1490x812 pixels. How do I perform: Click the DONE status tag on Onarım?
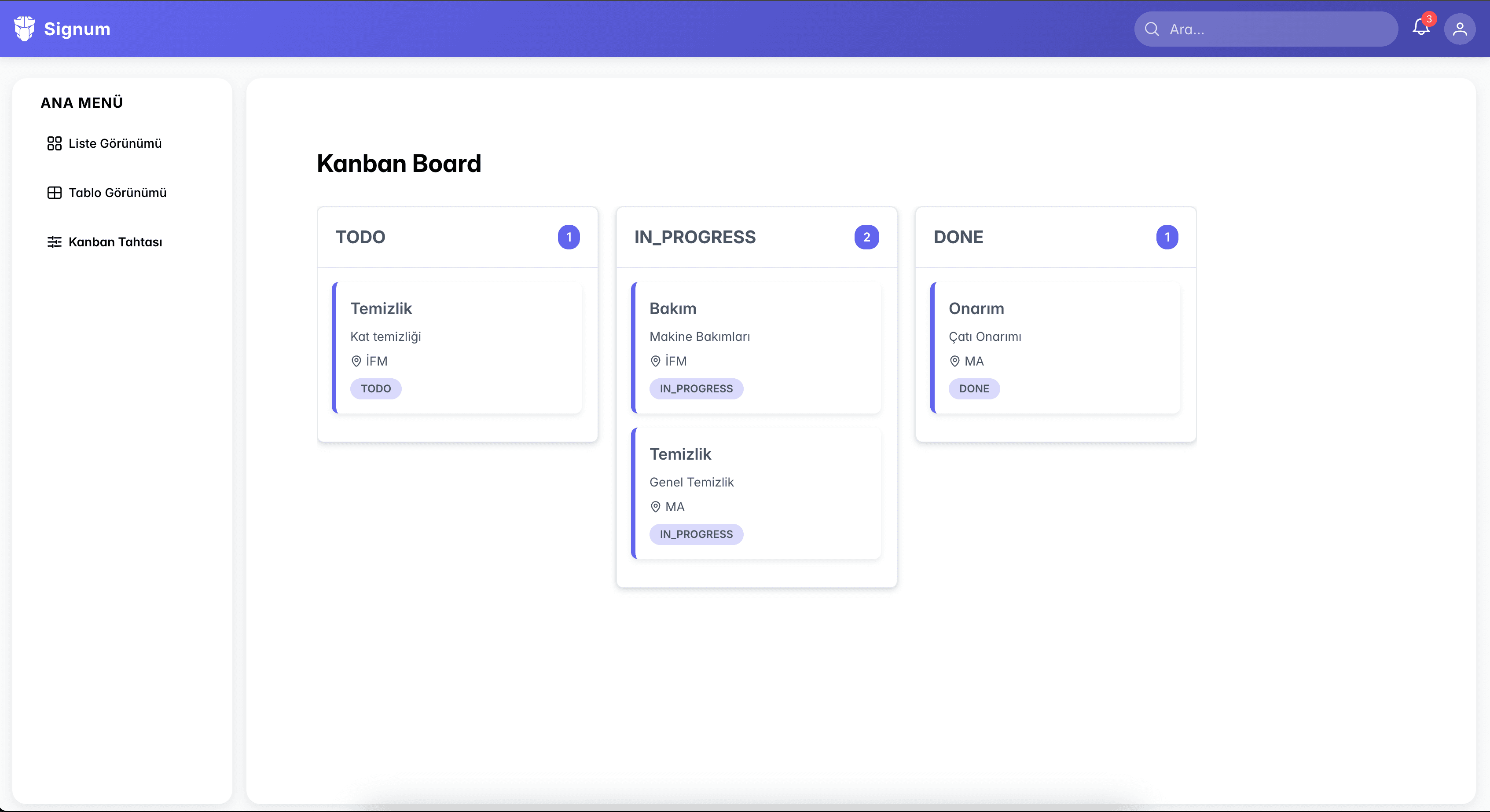pos(973,389)
